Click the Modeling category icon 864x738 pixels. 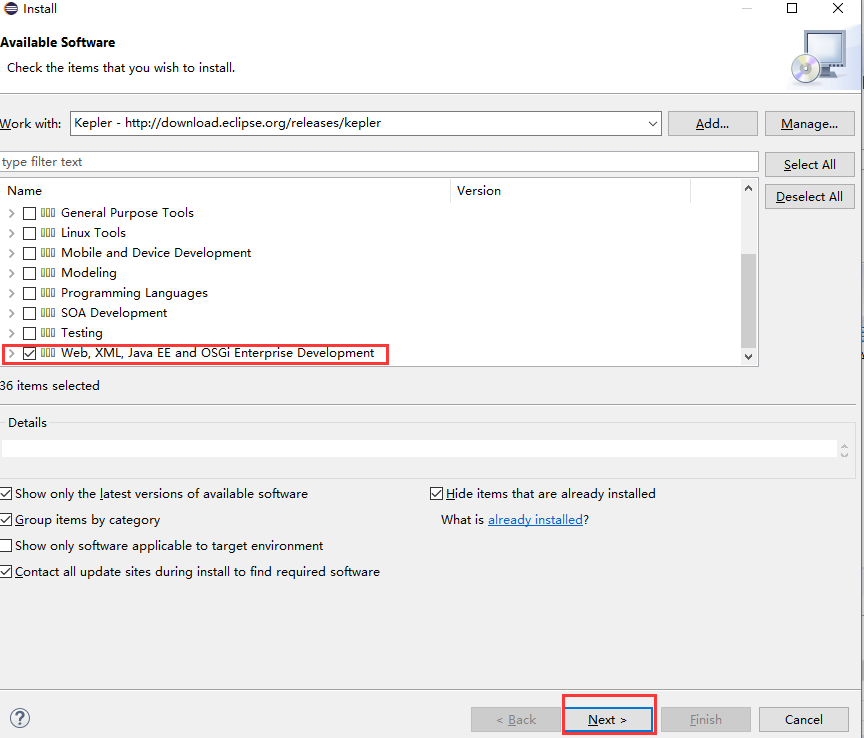(48, 272)
